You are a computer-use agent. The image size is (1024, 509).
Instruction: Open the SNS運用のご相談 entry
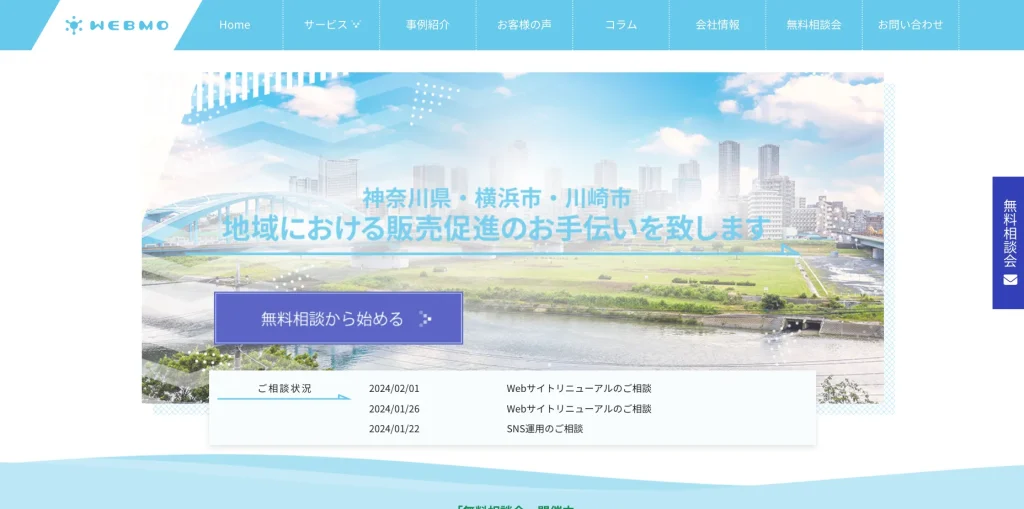(x=545, y=429)
